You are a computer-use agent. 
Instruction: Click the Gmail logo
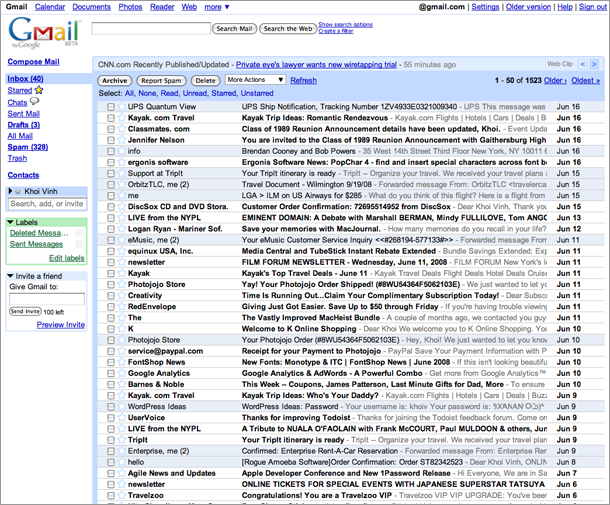pyautogui.click(x=44, y=33)
